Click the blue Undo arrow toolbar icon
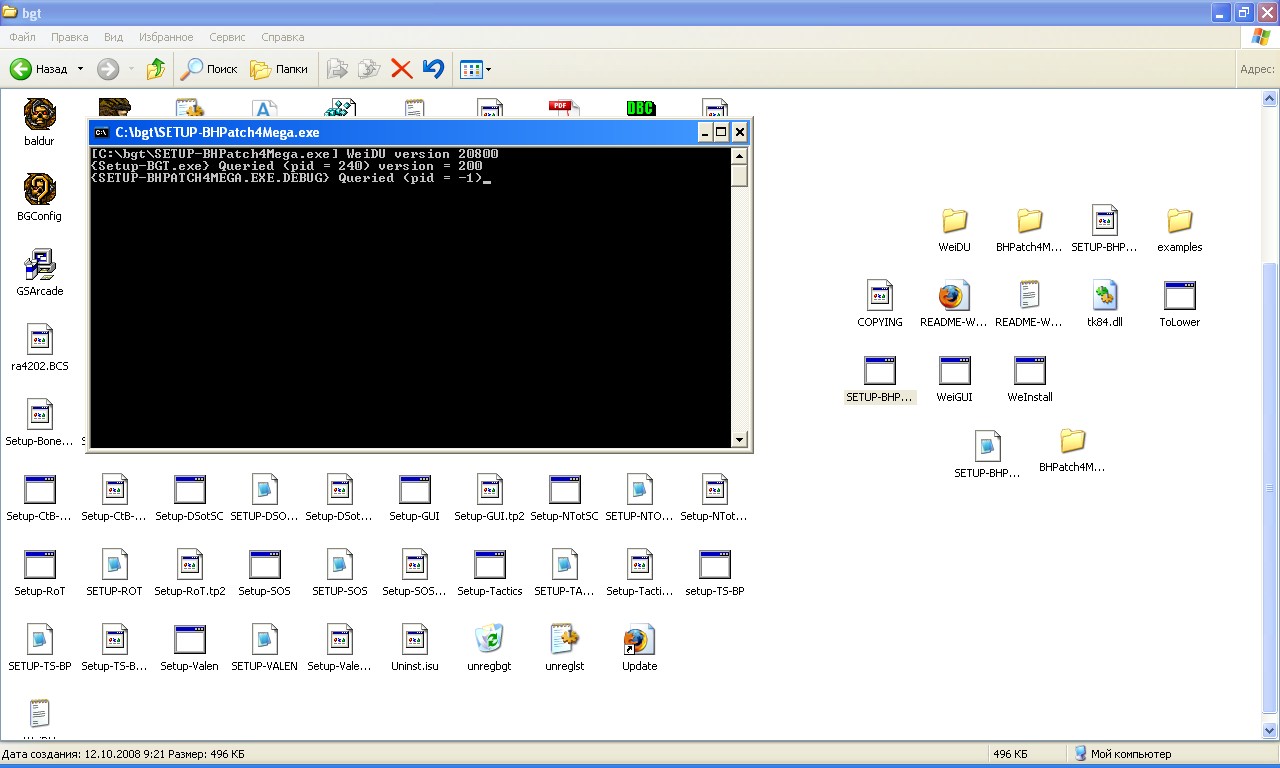Screen dimensions: 1280x768 pos(433,69)
